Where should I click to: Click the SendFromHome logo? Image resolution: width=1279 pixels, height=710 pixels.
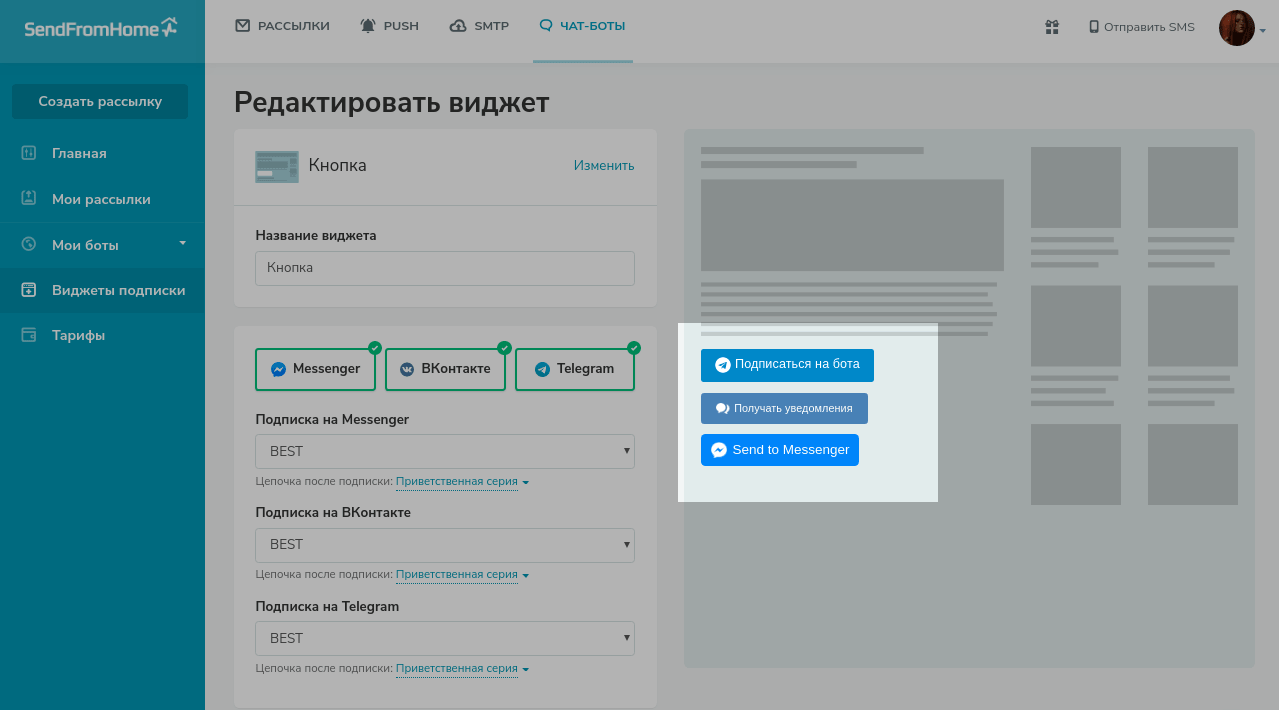point(101,28)
